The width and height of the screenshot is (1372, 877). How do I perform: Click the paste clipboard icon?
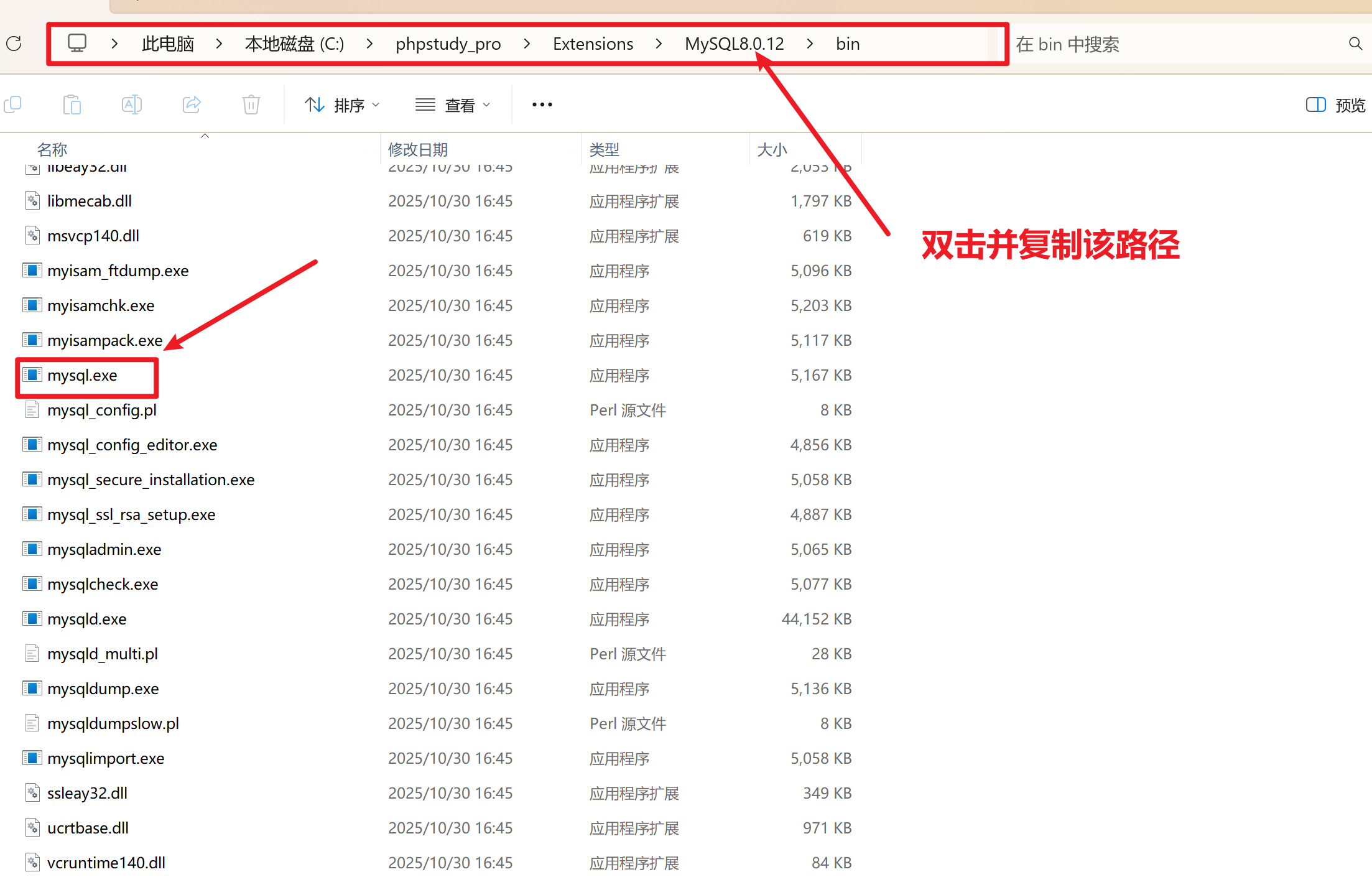coord(72,104)
